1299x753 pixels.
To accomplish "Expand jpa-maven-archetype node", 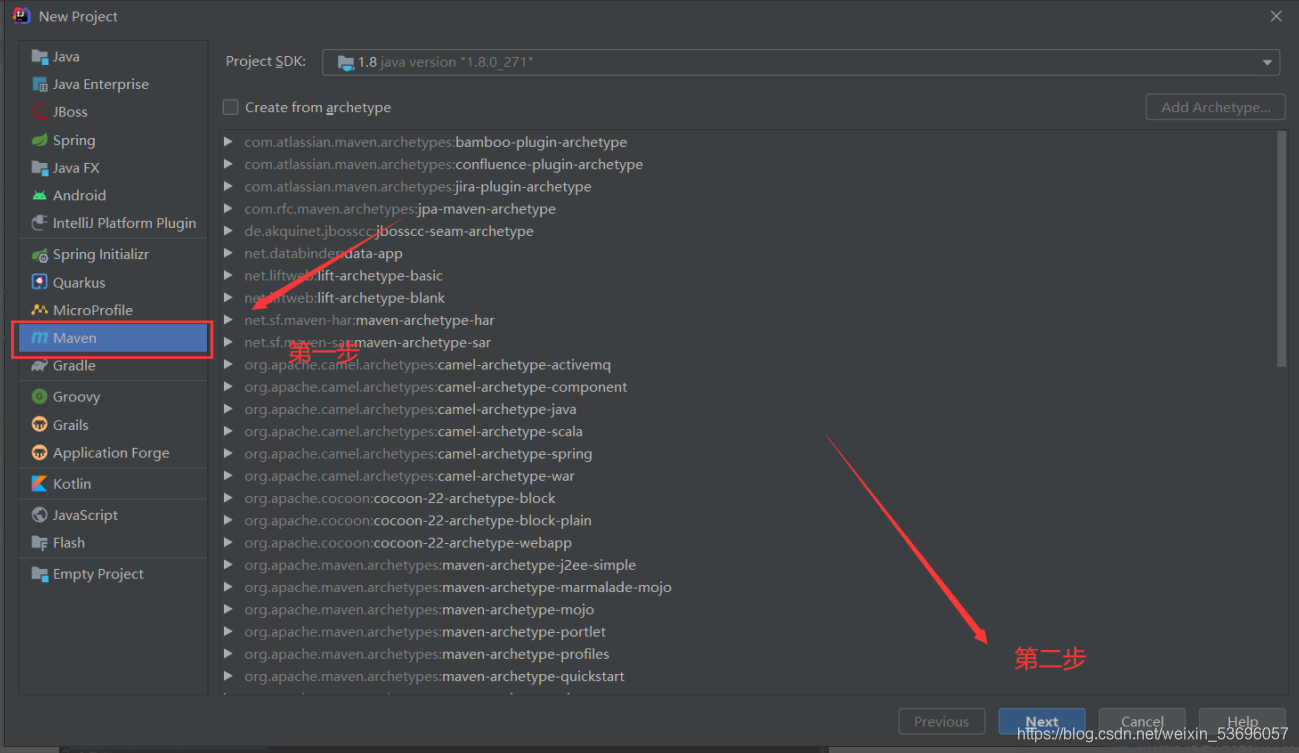I will tap(229, 209).
